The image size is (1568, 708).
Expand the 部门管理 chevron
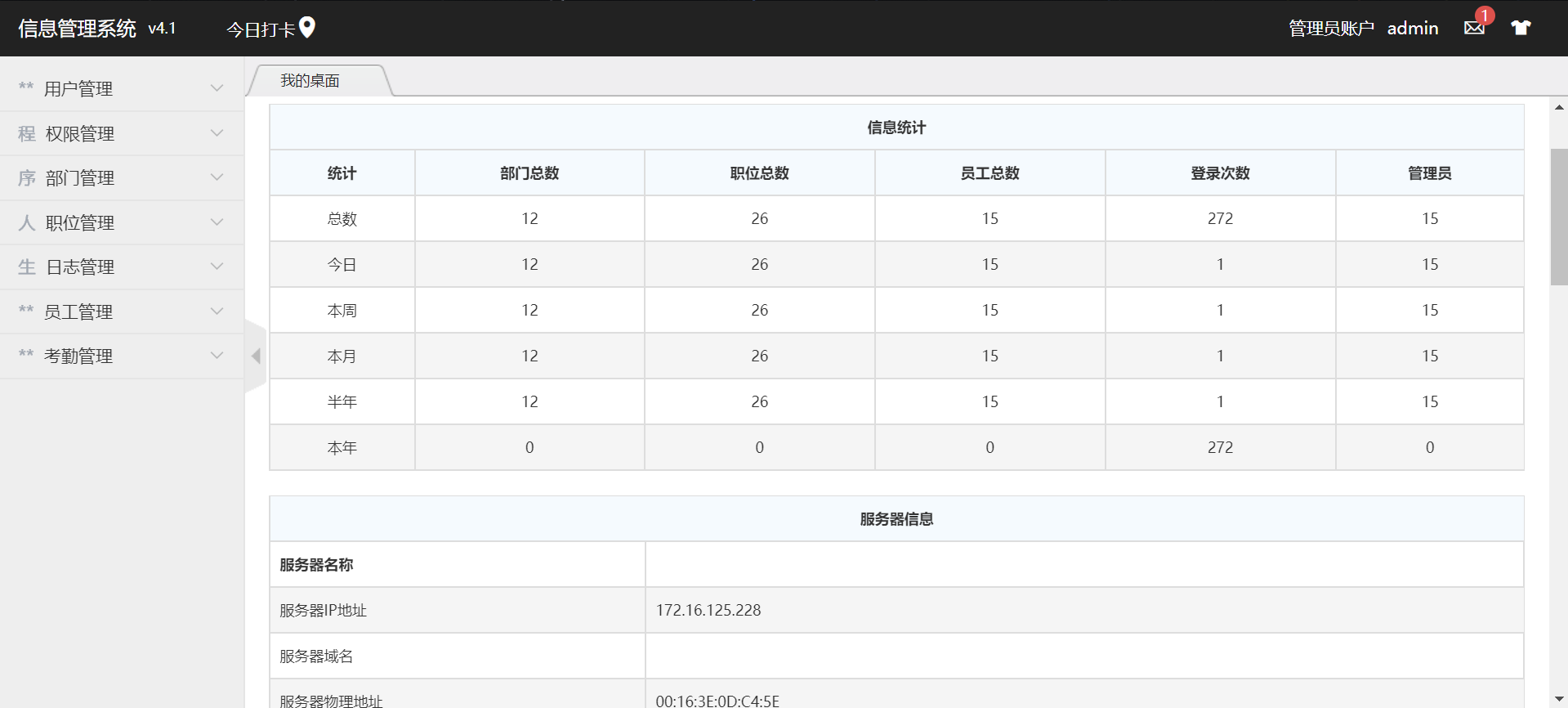(217, 177)
